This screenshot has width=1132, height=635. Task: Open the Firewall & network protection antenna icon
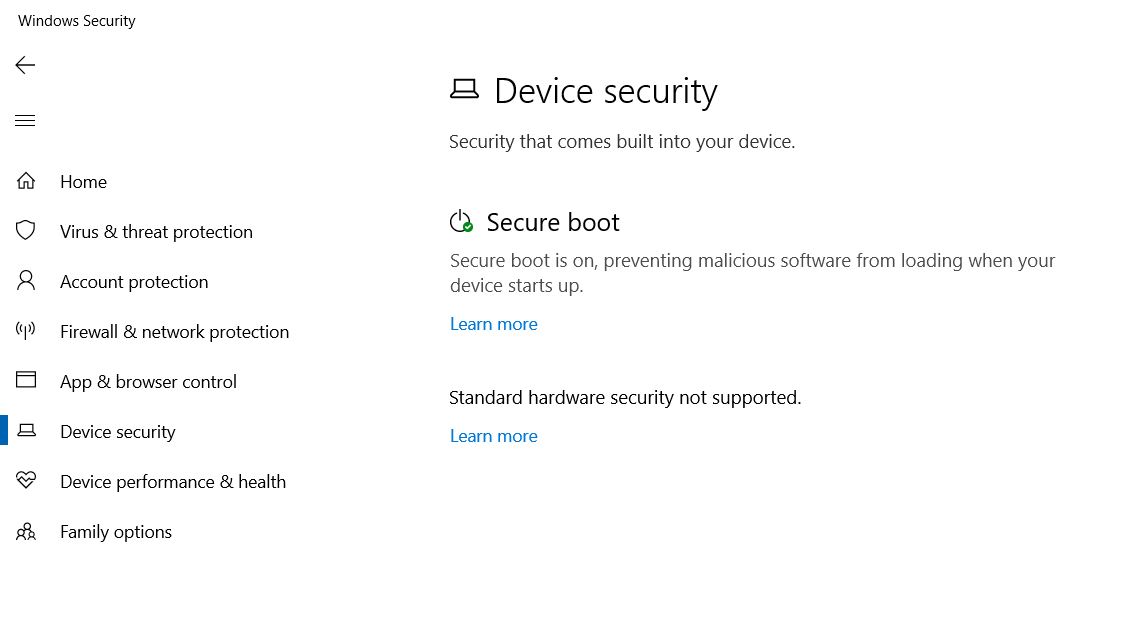[x=26, y=331]
